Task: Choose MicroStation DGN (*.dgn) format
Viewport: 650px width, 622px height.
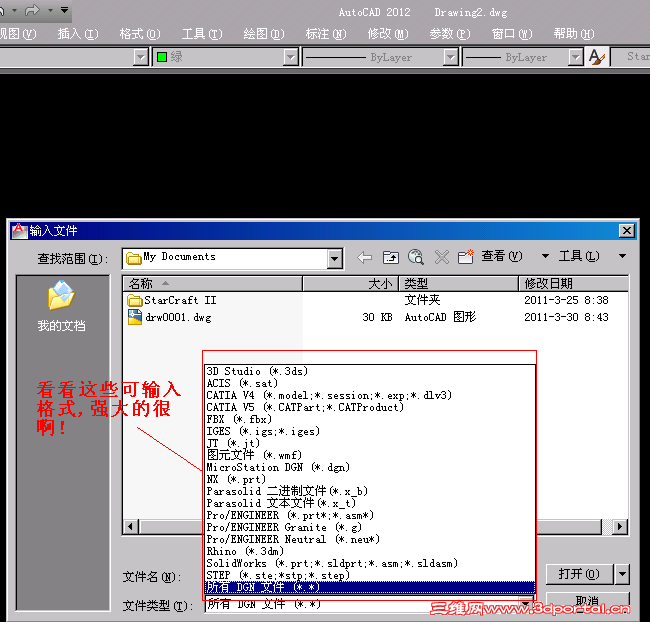Action: pyautogui.click(x=370, y=467)
